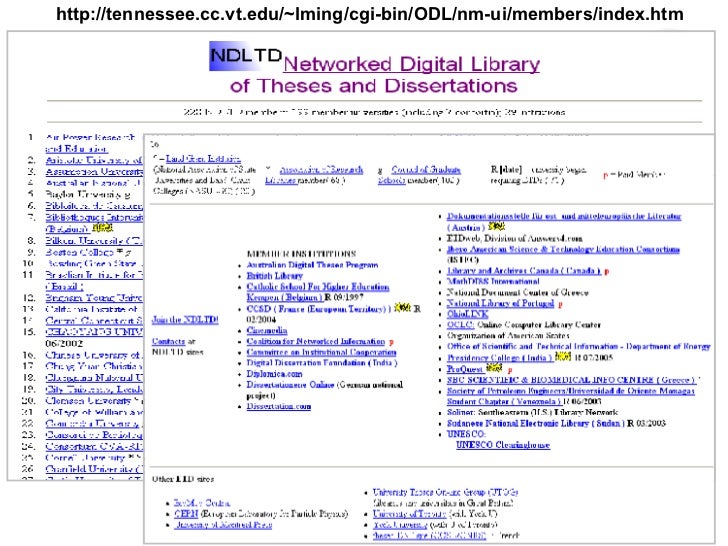
Task: Open Catholic School For Higher Education link
Action: (x=318, y=292)
